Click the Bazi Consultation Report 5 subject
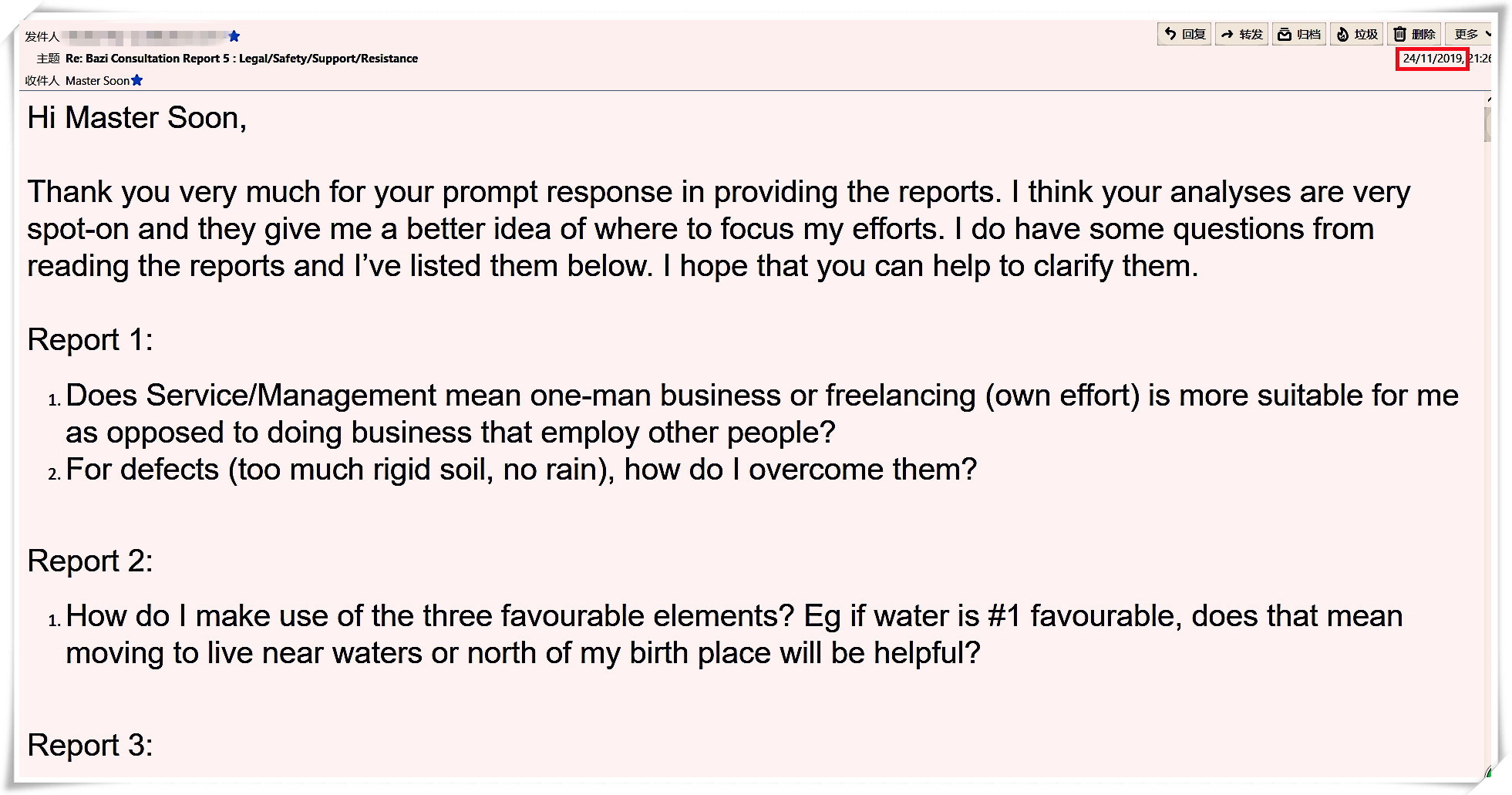This screenshot has width=1512, height=795. click(x=241, y=59)
